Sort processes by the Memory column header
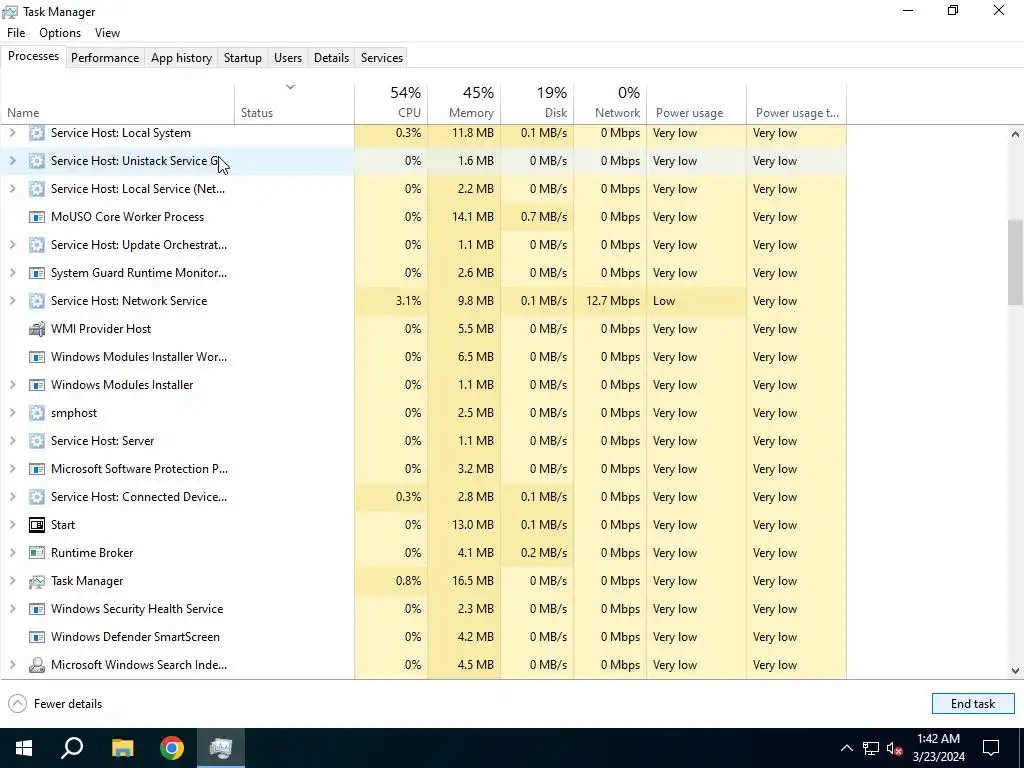Image resolution: width=1024 pixels, height=768 pixels. point(464,104)
